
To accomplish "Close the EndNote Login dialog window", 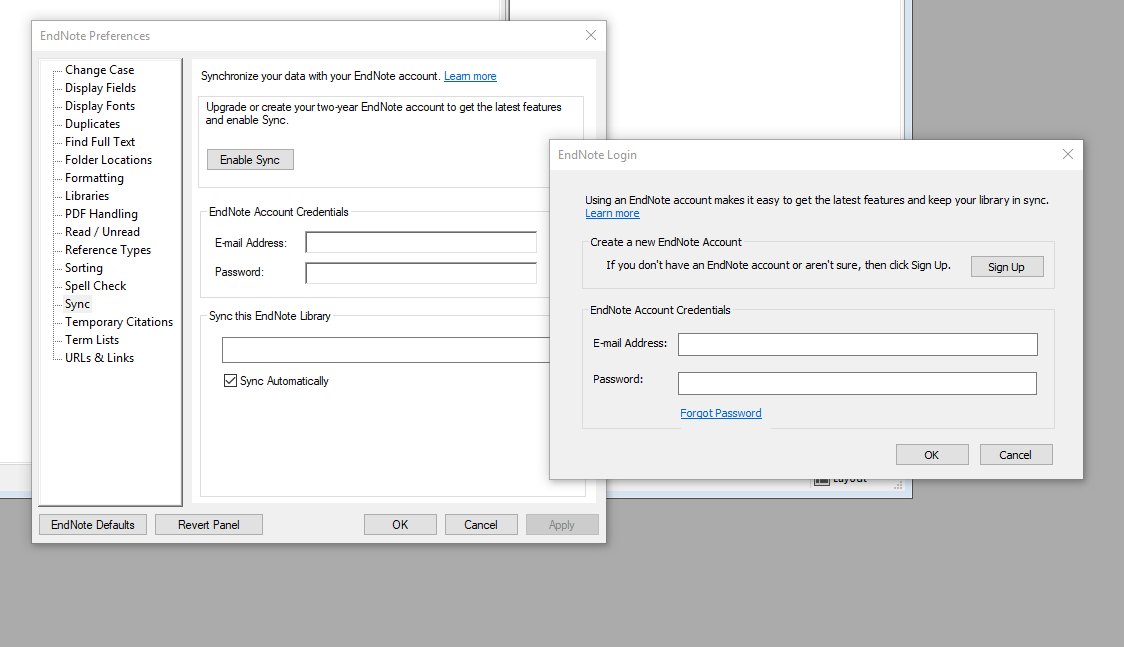I will (1067, 155).
